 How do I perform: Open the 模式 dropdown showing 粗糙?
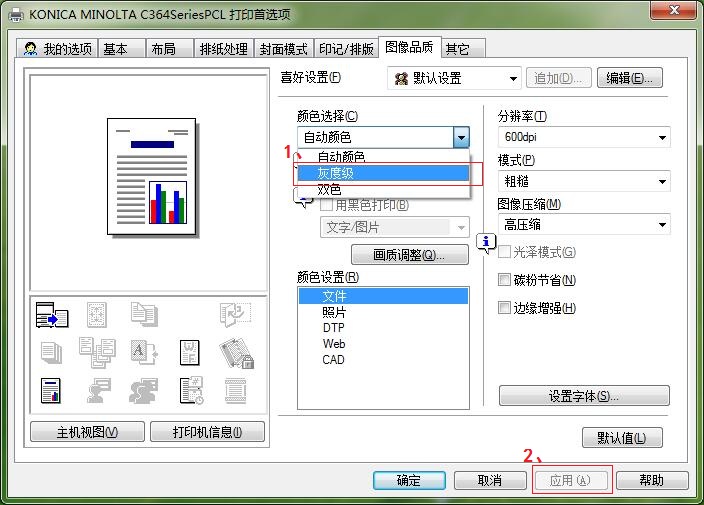click(584, 182)
